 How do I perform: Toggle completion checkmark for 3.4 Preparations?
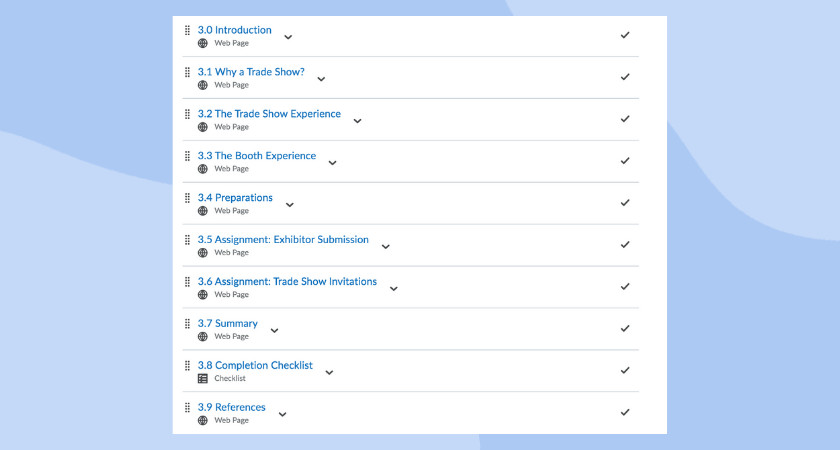coord(625,203)
